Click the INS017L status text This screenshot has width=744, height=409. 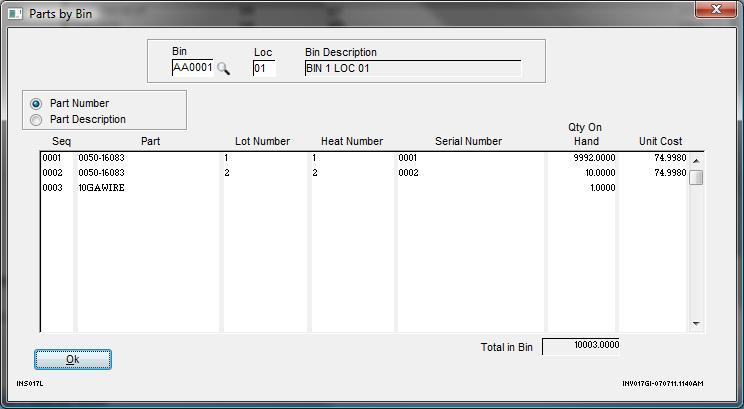coord(29,383)
